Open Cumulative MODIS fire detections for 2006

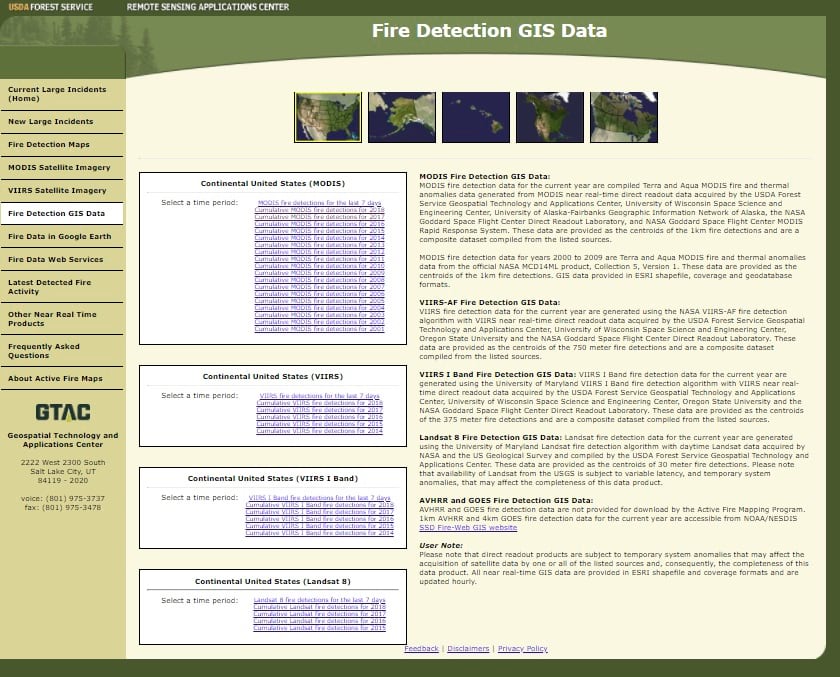(x=319, y=294)
